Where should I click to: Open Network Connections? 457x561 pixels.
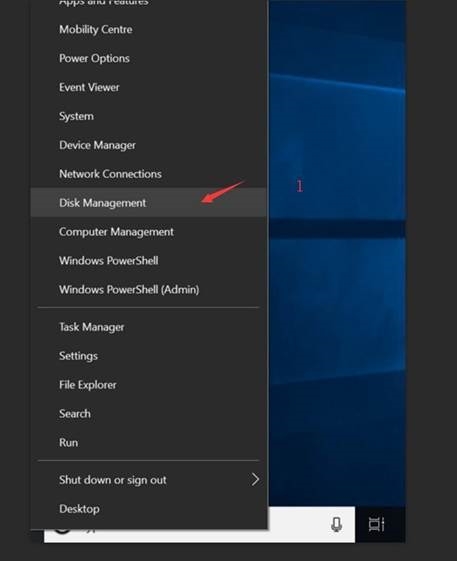coord(149,174)
